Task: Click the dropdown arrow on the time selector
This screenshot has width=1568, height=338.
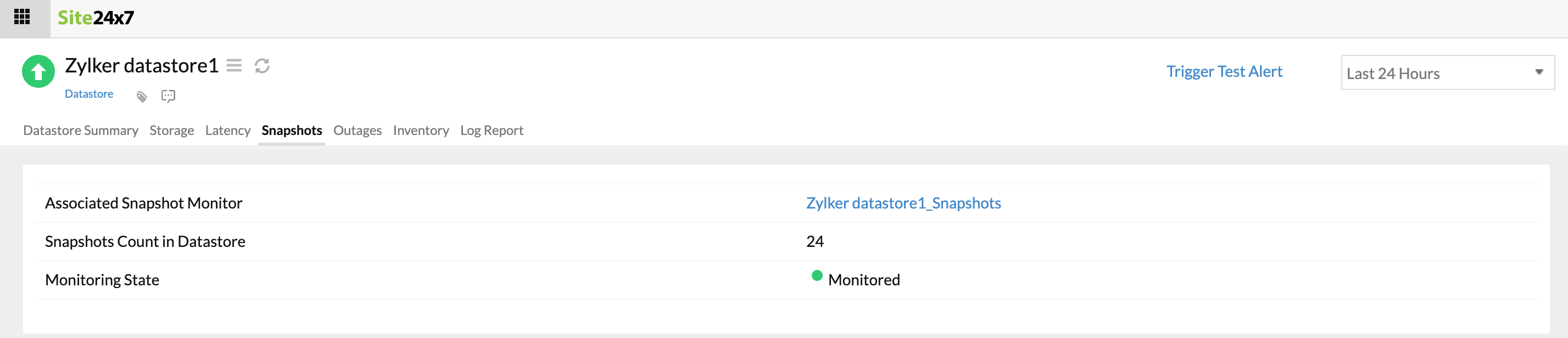Action: click(x=1541, y=72)
